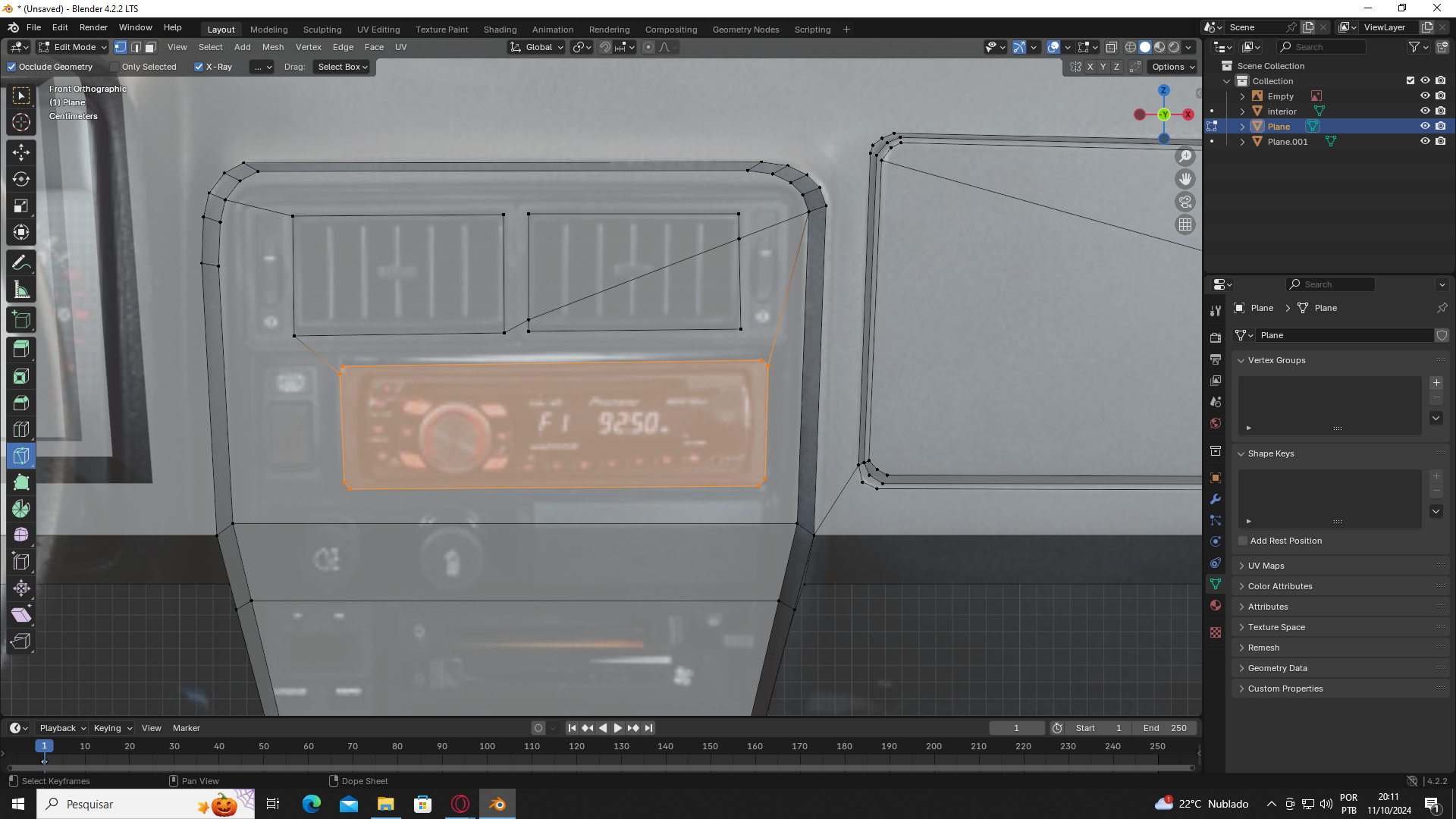Image resolution: width=1456 pixels, height=819 pixels.
Task: Click the End frame field
Action: point(1165,728)
